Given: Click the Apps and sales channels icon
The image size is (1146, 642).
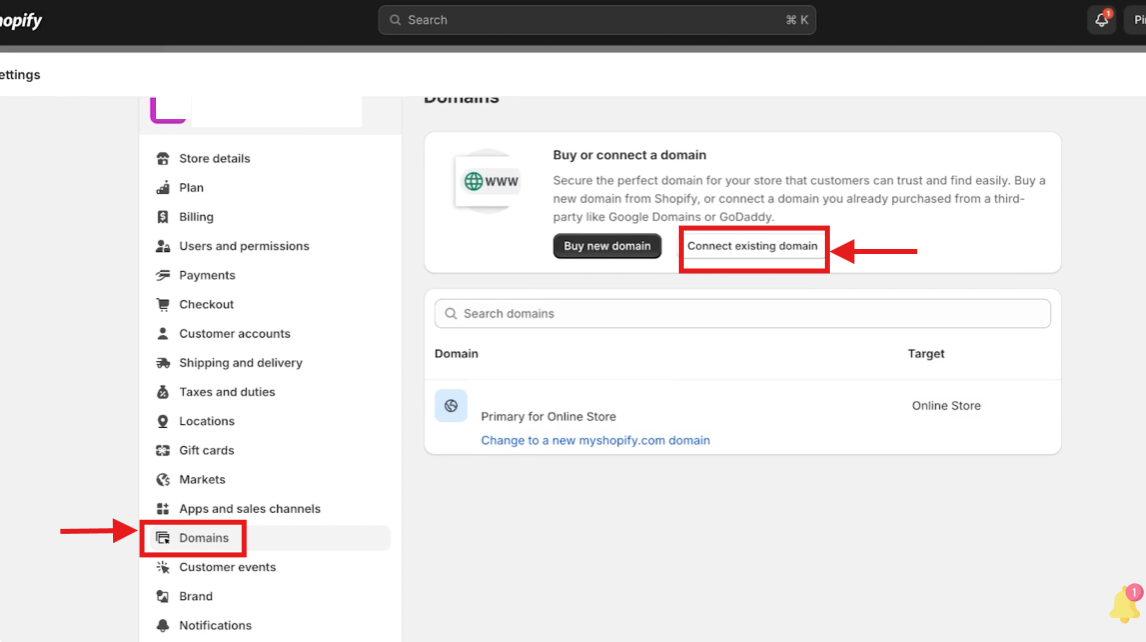Looking at the screenshot, I should [162, 510].
